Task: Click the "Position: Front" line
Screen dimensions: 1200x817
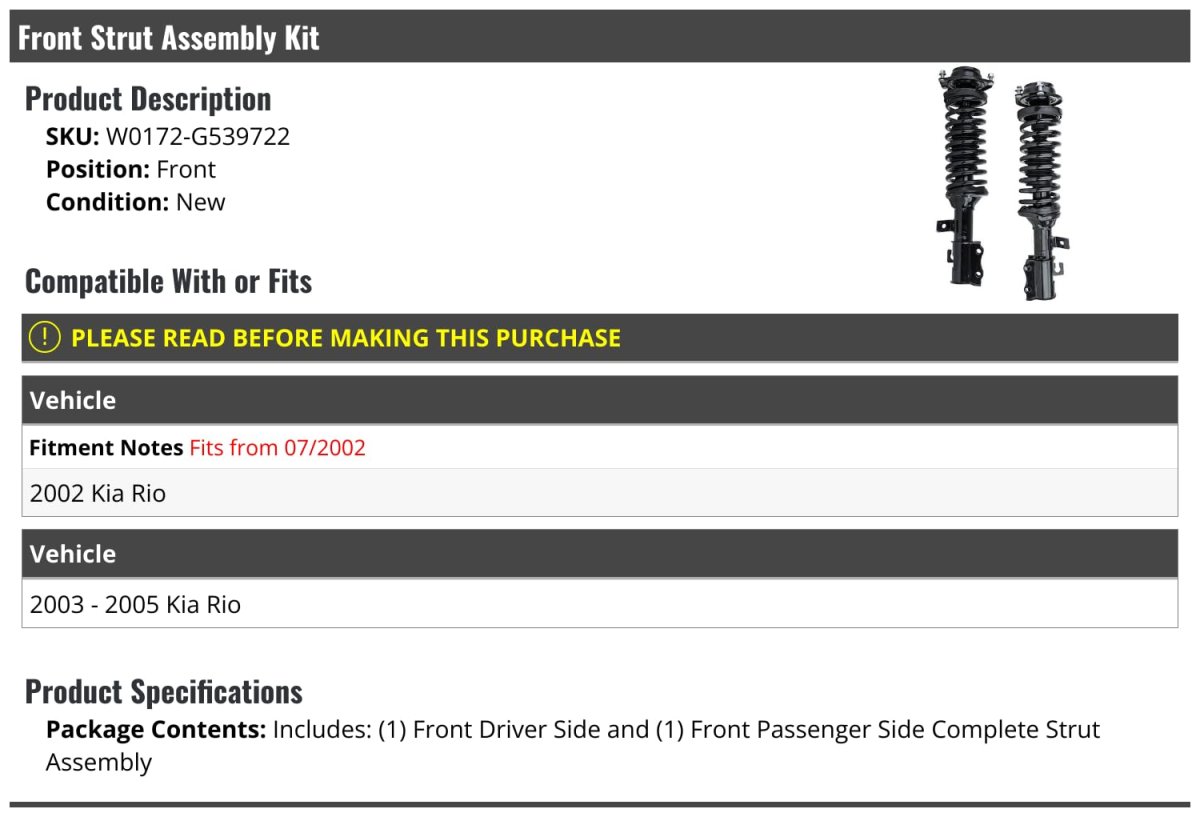Action: click(131, 169)
